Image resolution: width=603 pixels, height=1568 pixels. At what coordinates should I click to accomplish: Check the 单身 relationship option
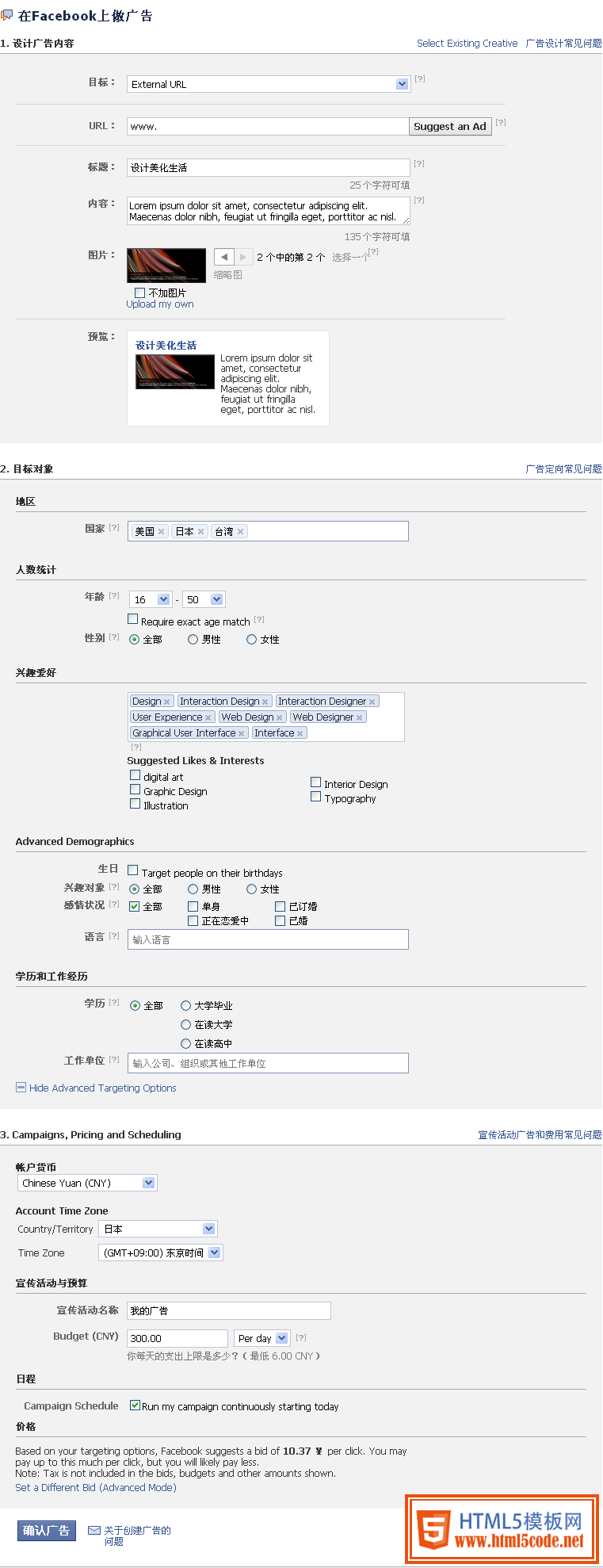[x=193, y=906]
